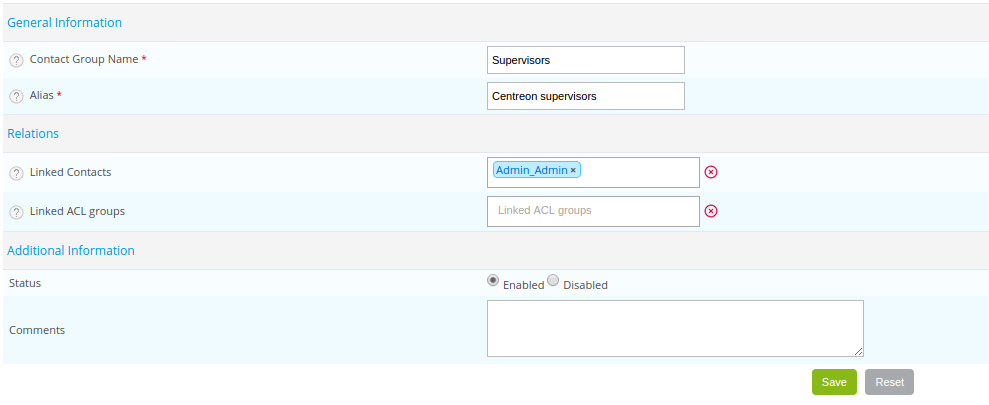Image resolution: width=989 pixels, height=405 pixels.
Task: Focus the Alias field containing Centreon supervisors
Action: pos(585,96)
